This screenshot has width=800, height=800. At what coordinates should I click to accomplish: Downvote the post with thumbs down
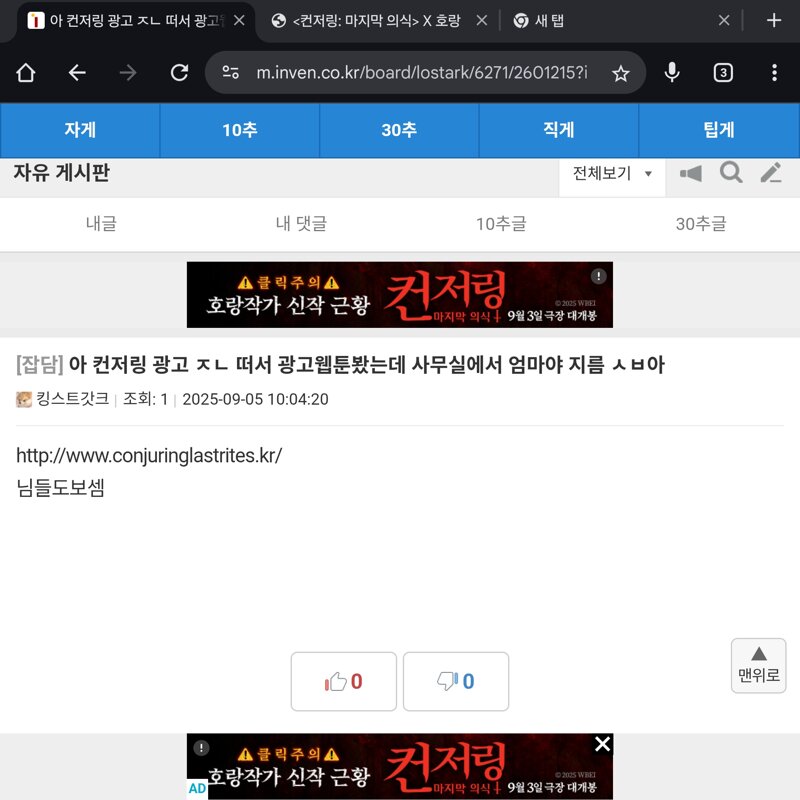click(456, 681)
